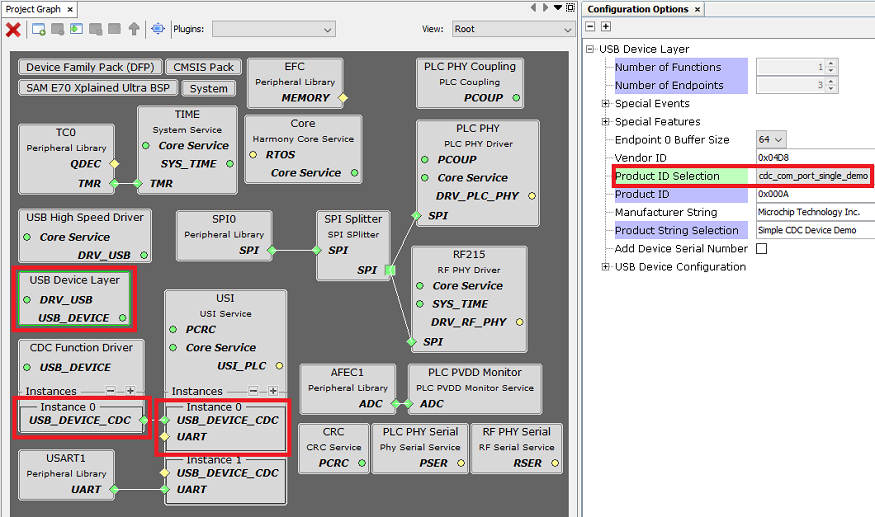Expand the Special Events tree node
This screenshot has height=517, width=875.
tap(606, 104)
